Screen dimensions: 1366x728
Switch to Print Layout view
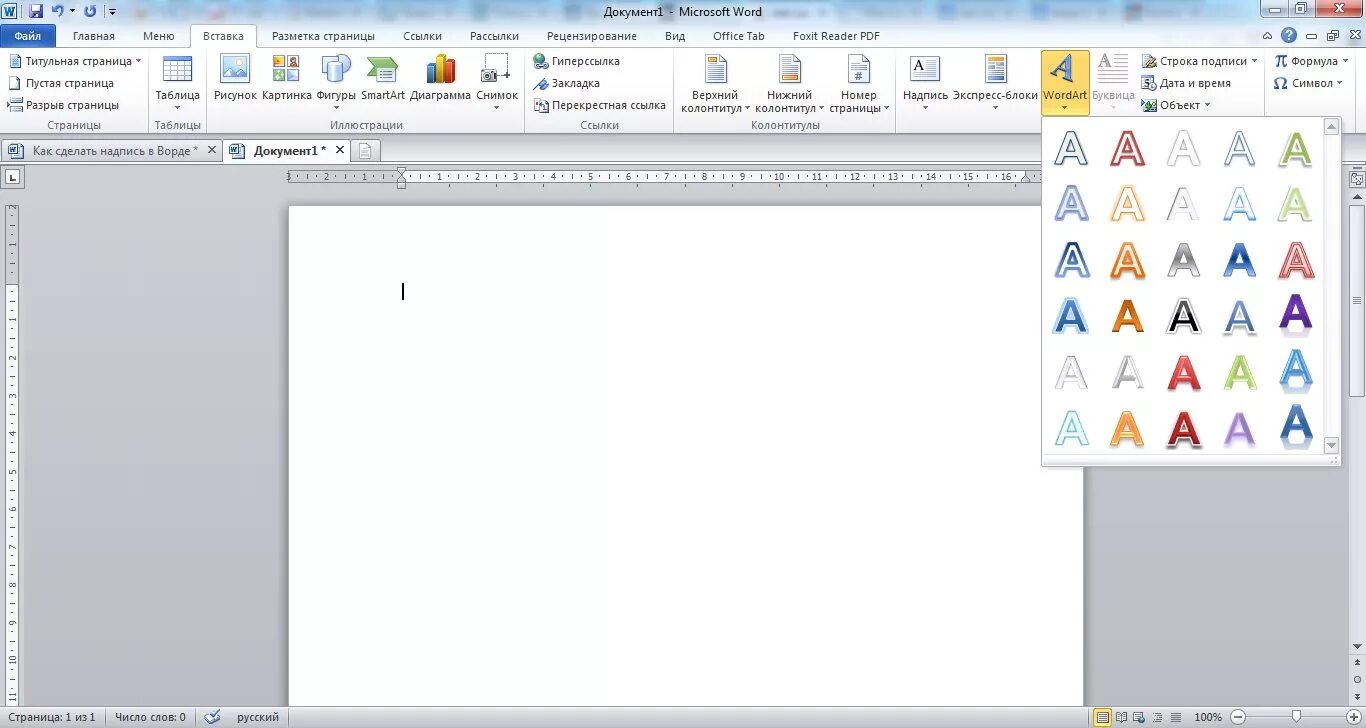pos(1103,717)
